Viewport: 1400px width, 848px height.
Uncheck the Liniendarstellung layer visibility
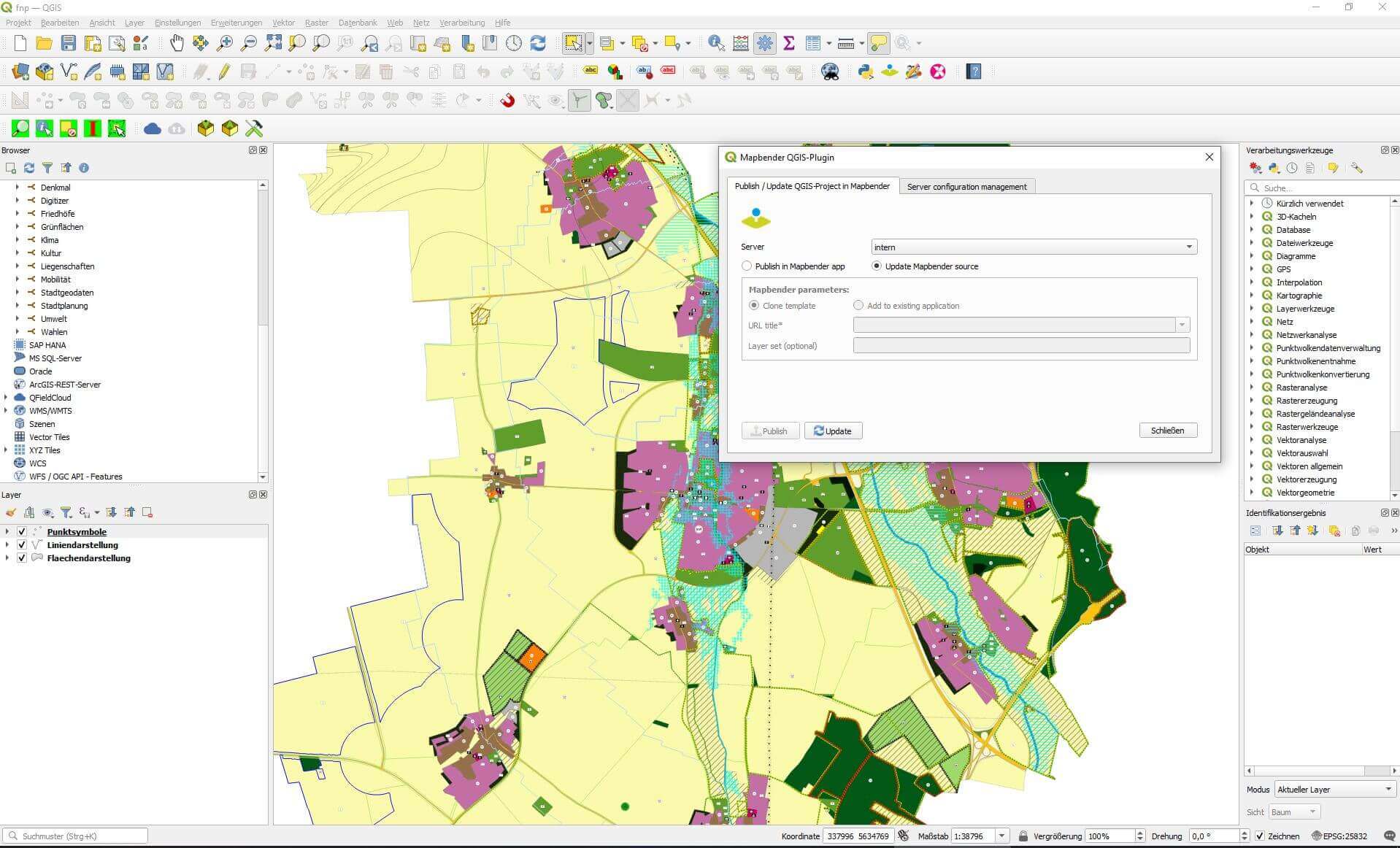pyautogui.click(x=21, y=544)
